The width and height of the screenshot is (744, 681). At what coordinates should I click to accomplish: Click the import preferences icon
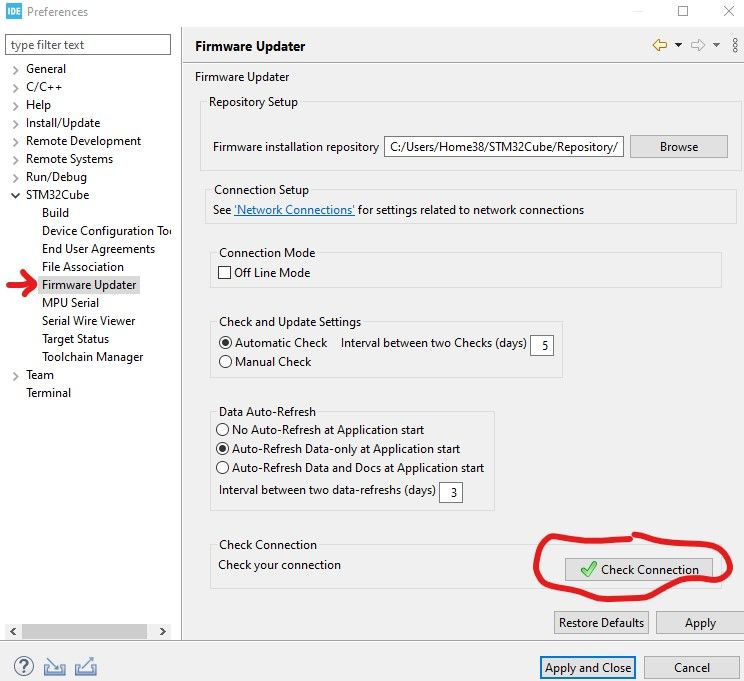pos(55,667)
